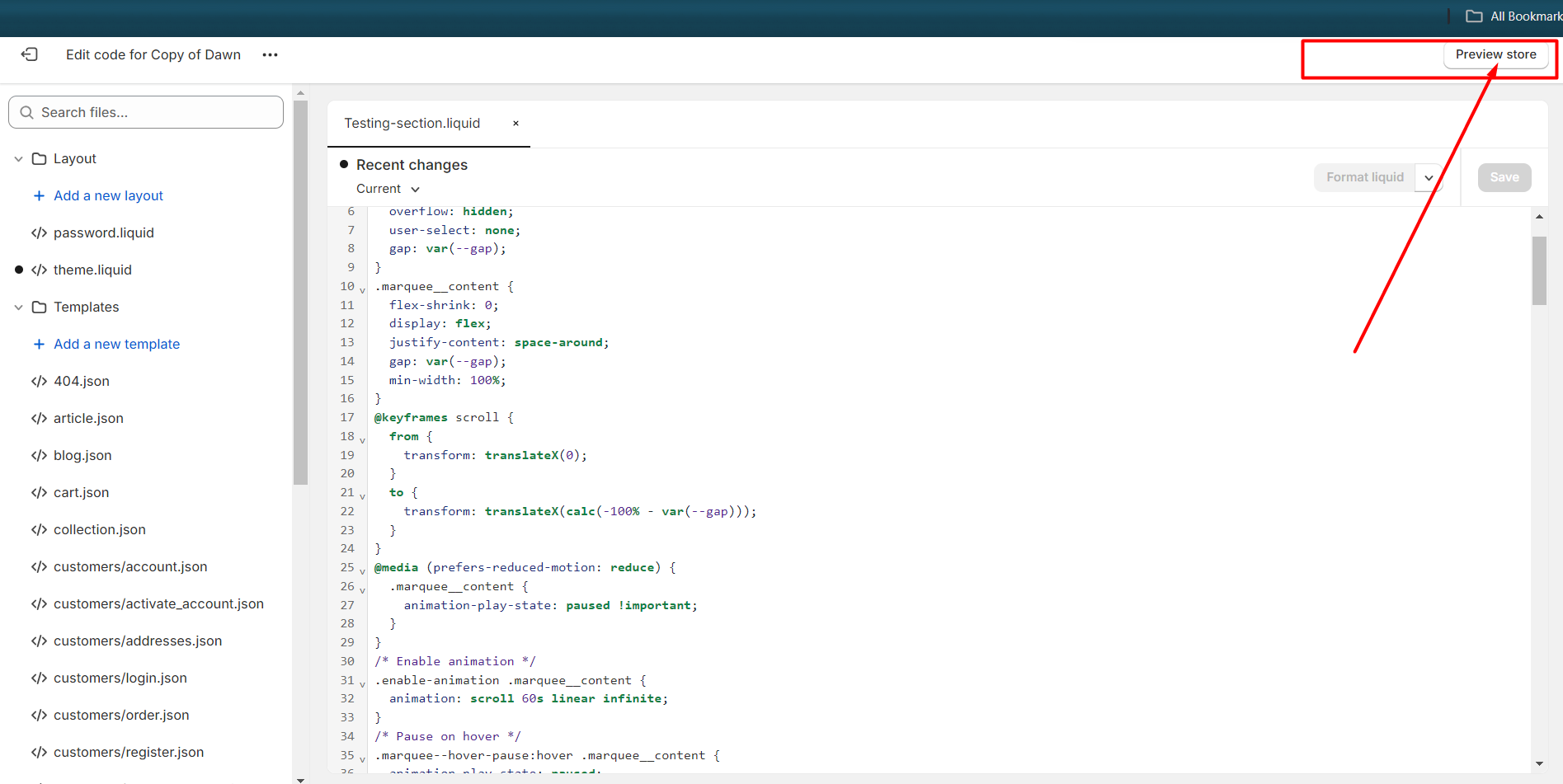Screen dimensions: 1563x784
Task: Click the code icon beside password.liquid
Action: (x=39, y=232)
